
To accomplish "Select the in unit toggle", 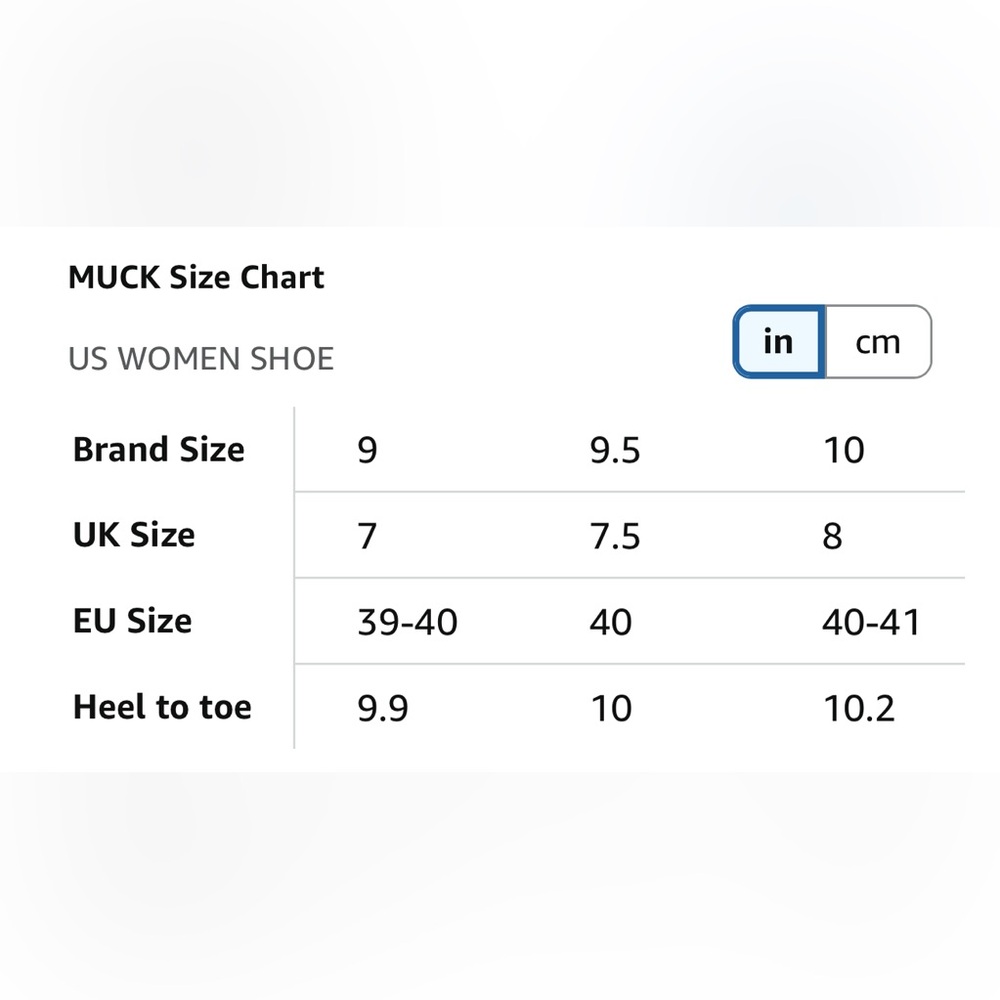I will (779, 342).
